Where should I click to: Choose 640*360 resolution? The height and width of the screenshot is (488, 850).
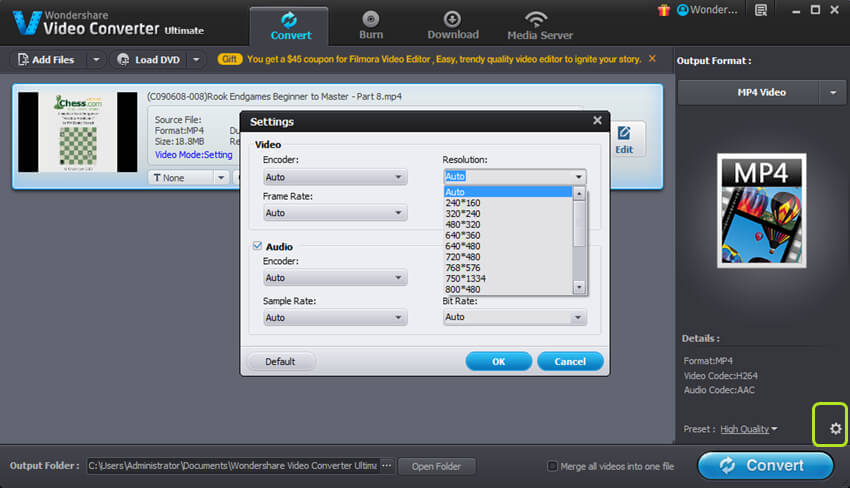[x=508, y=235]
